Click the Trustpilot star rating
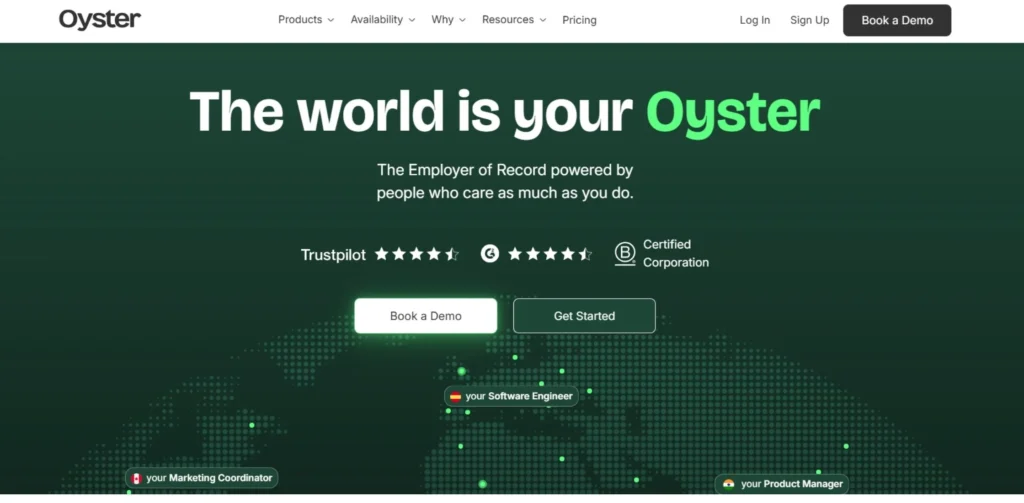Screen dimensions: 1024x503 point(417,254)
